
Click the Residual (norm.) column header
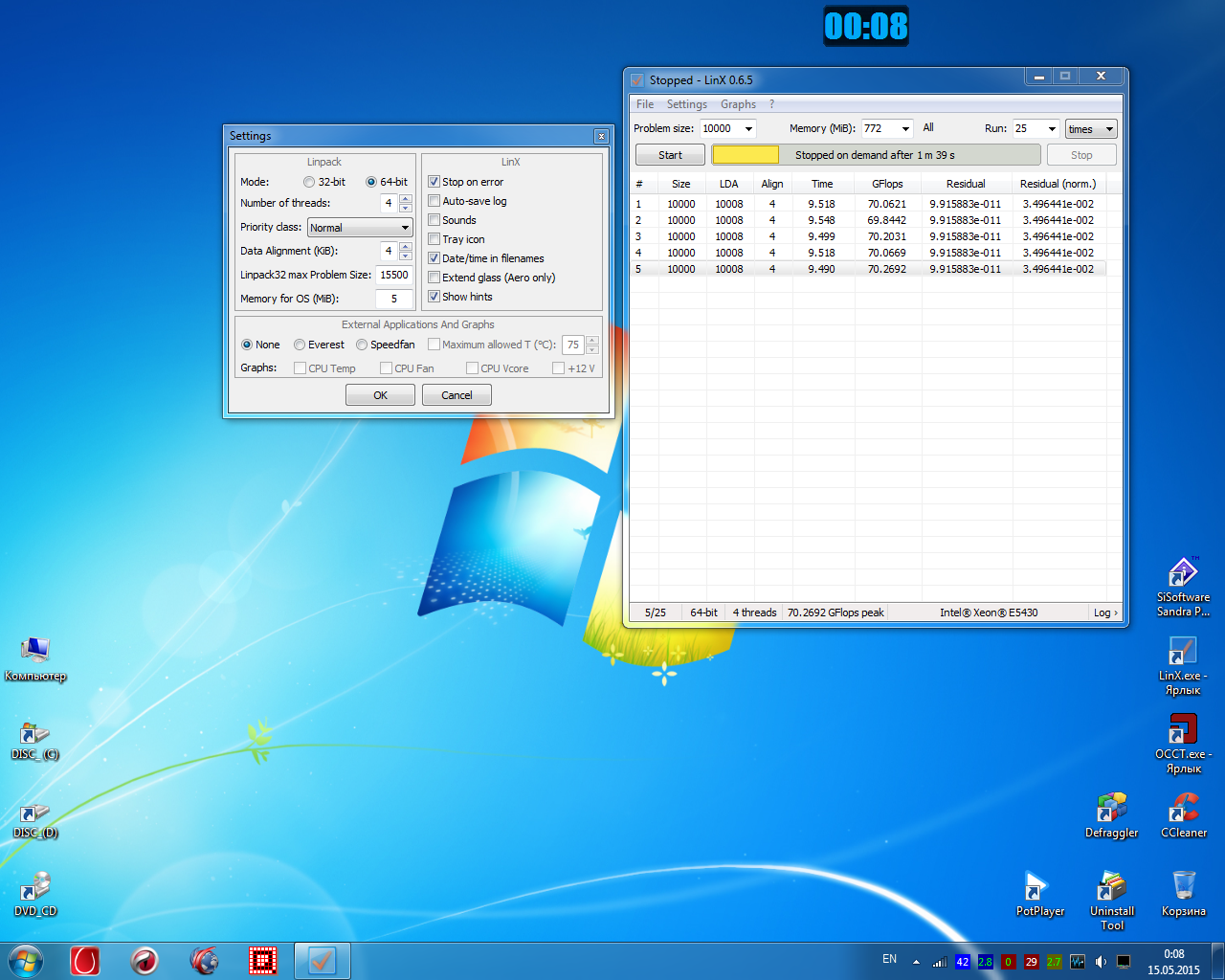[x=1058, y=184]
